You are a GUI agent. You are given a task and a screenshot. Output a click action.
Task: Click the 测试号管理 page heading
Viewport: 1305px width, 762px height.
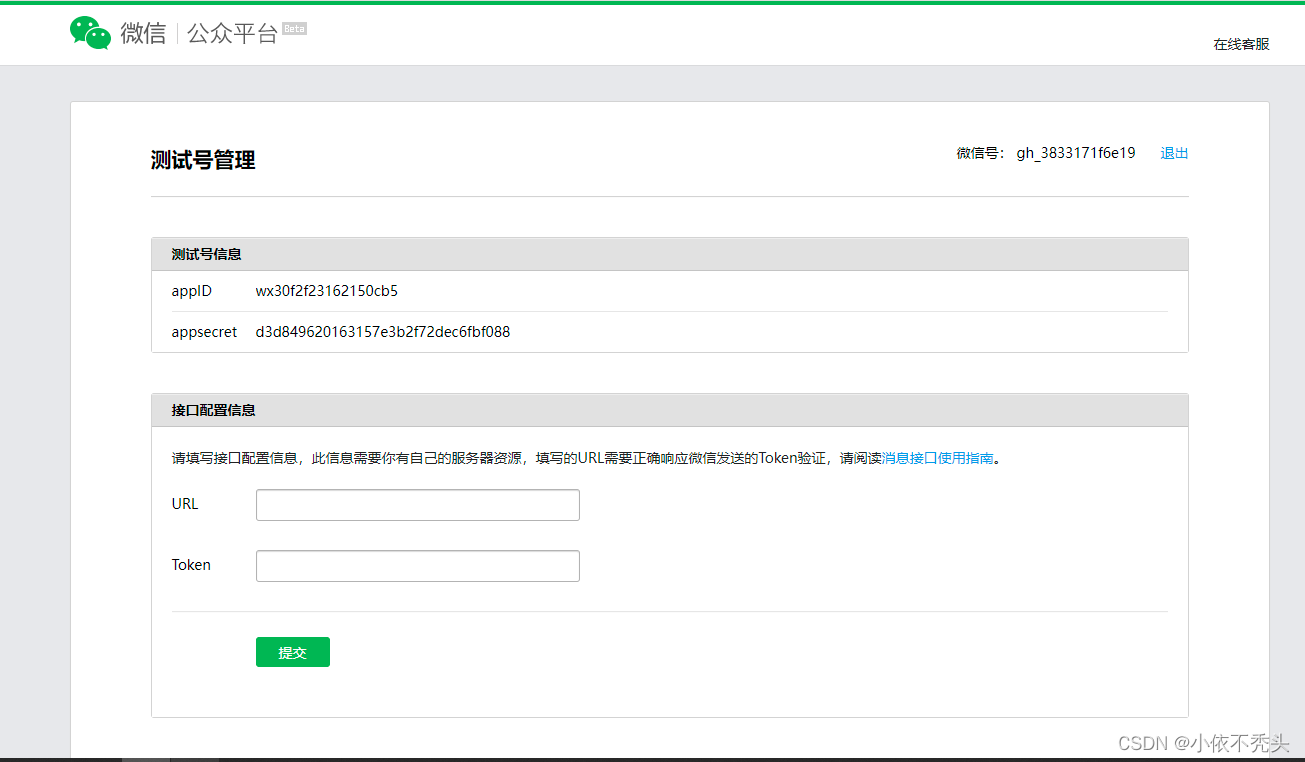(203, 160)
